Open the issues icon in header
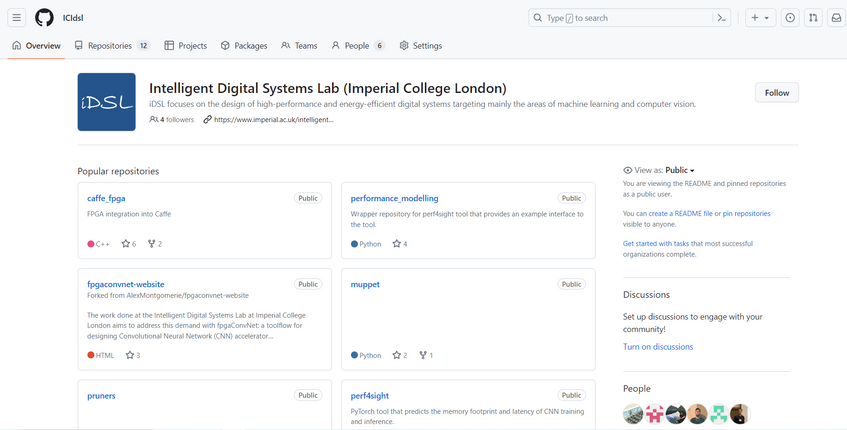The image size is (847, 430). (790, 18)
